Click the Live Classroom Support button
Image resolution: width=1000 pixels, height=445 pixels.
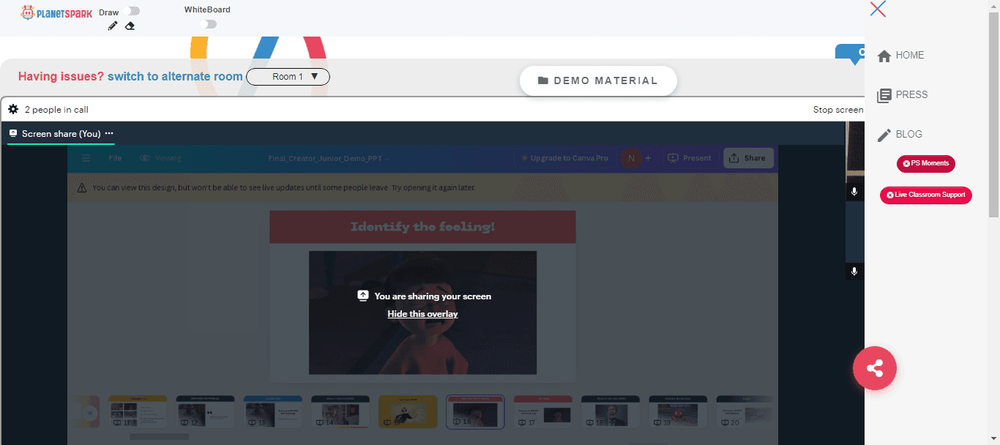[926, 195]
